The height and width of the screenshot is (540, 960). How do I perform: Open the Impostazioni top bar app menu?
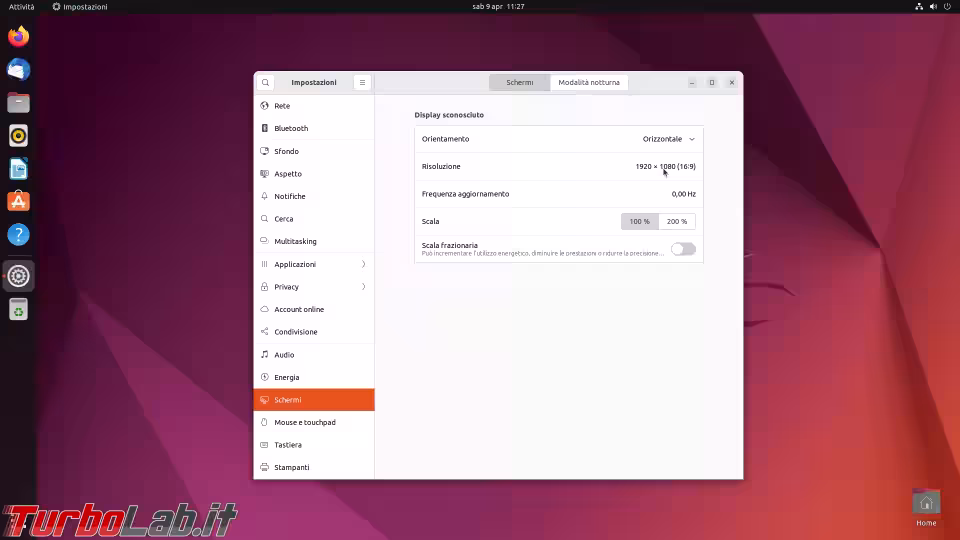point(80,7)
